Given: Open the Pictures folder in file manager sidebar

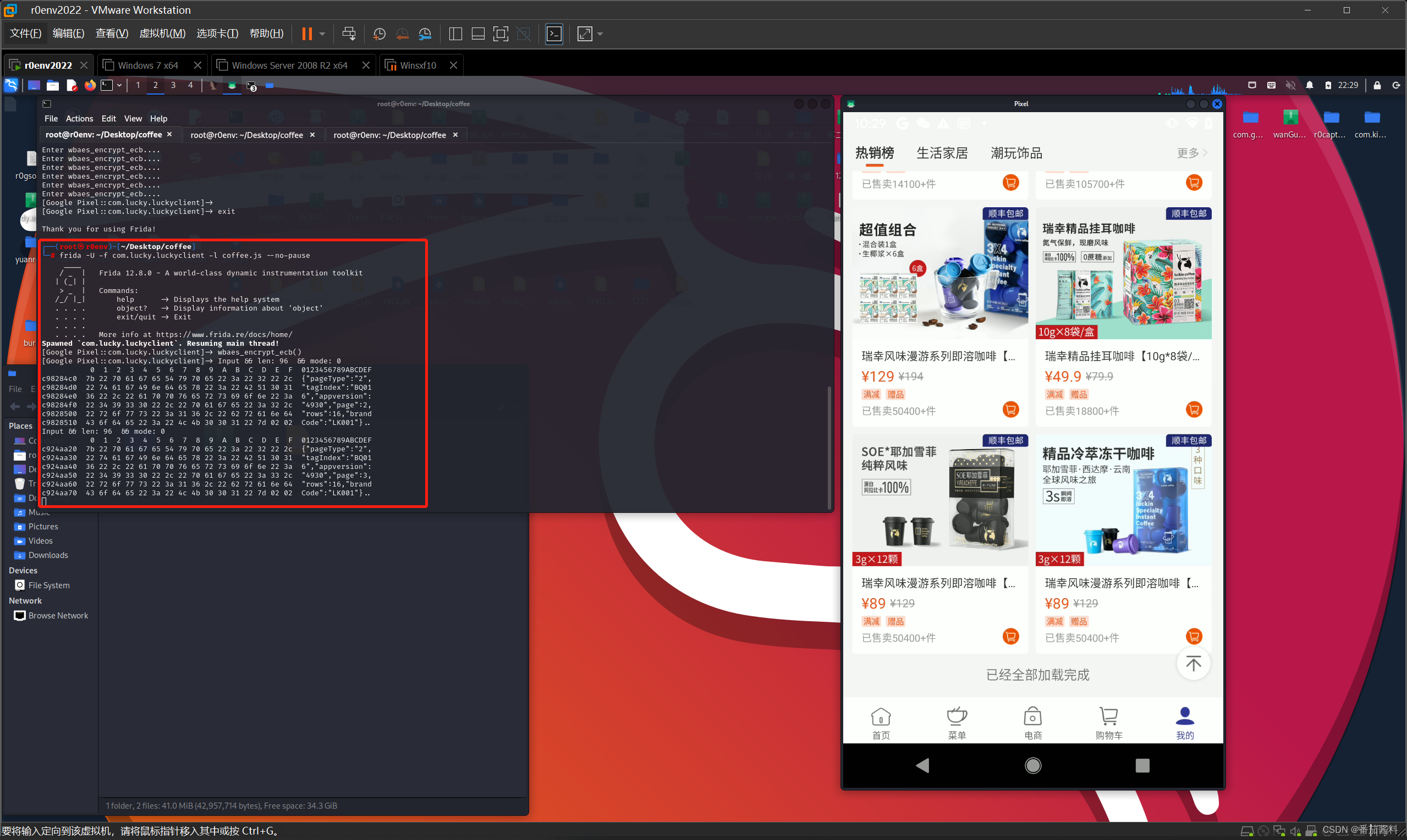Looking at the screenshot, I should click(x=43, y=527).
